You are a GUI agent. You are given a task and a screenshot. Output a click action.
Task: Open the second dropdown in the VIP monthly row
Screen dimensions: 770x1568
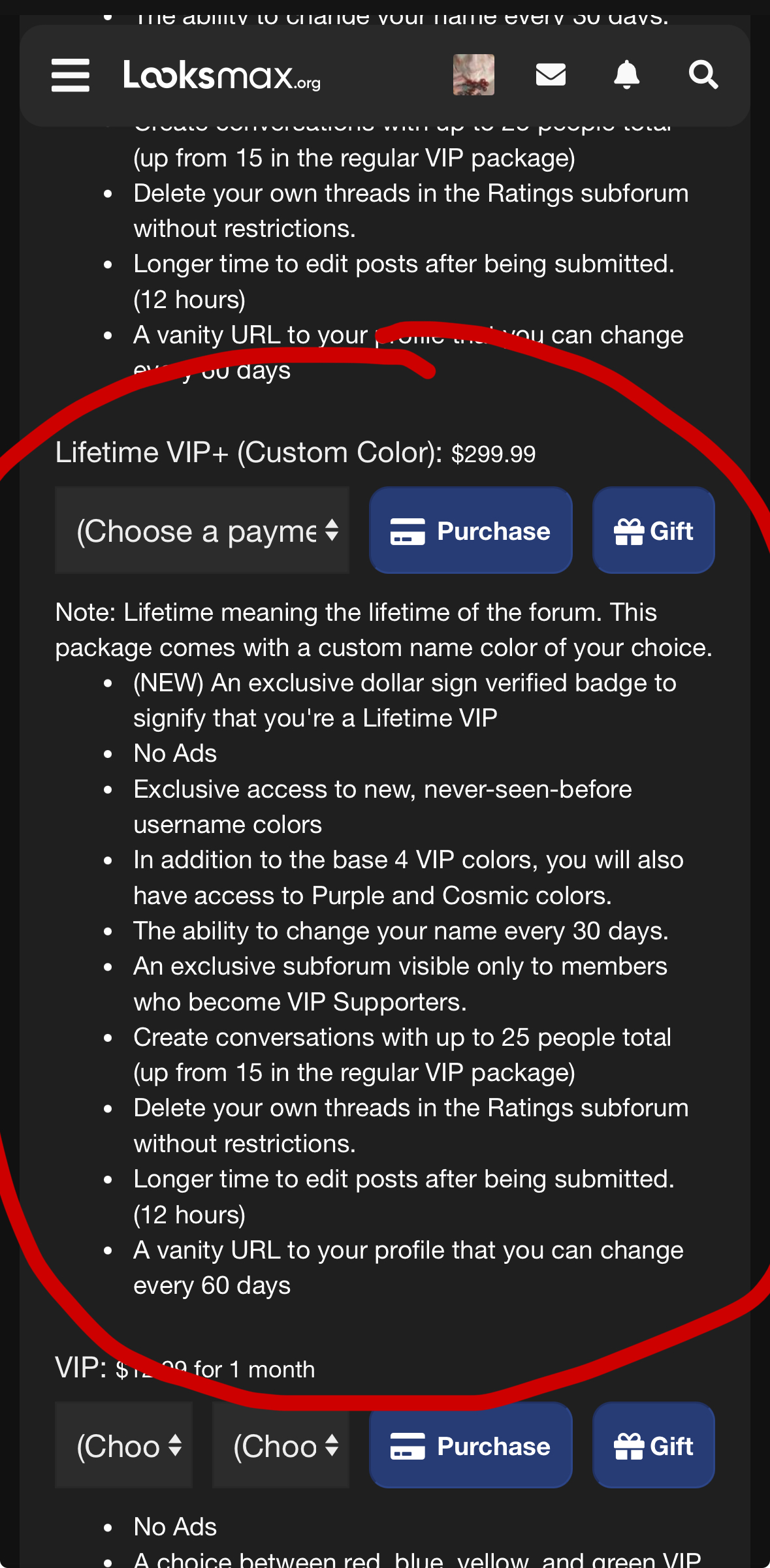tap(280, 1445)
